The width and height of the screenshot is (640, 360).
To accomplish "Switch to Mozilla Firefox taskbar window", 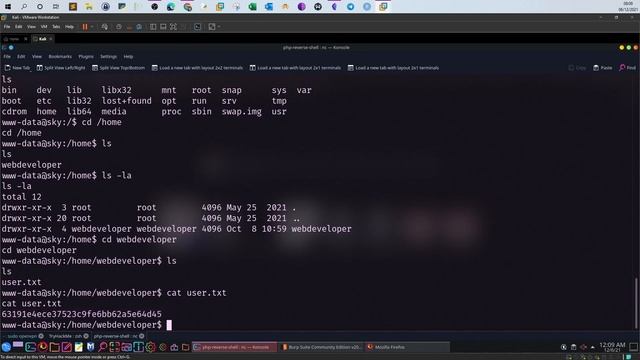I will tap(407, 347).
